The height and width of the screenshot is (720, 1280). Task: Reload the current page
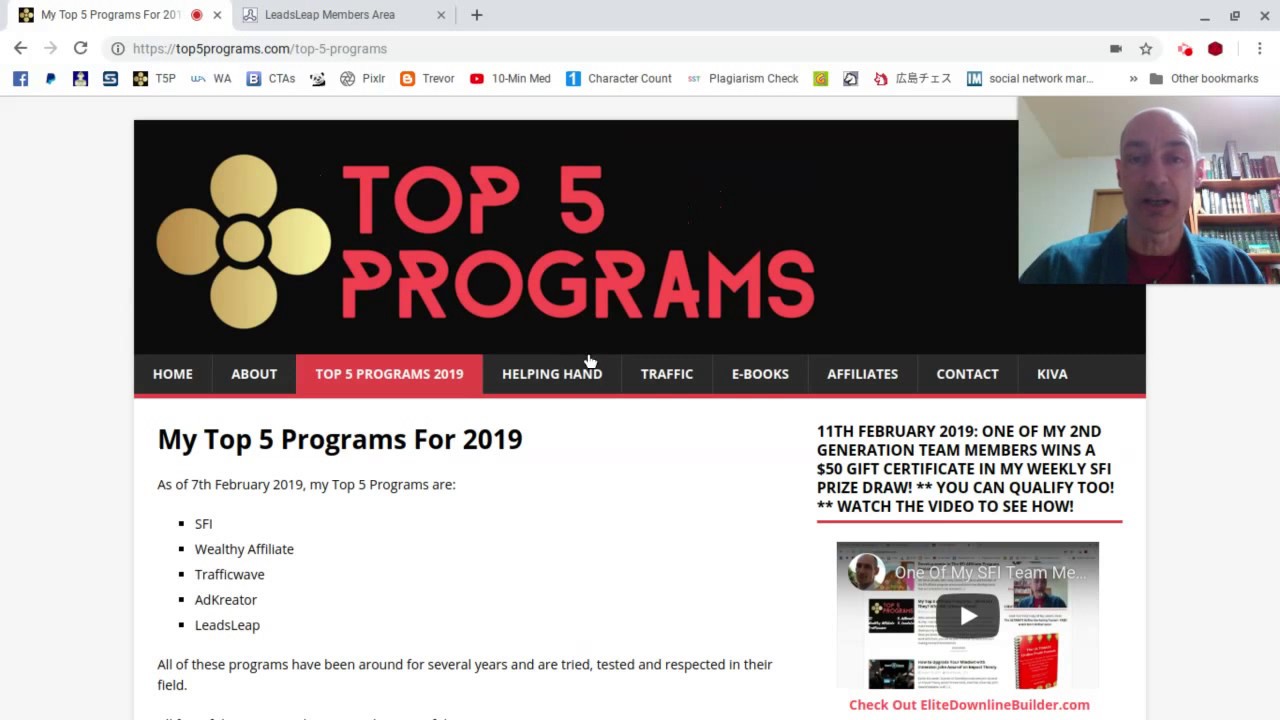pos(80,48)
